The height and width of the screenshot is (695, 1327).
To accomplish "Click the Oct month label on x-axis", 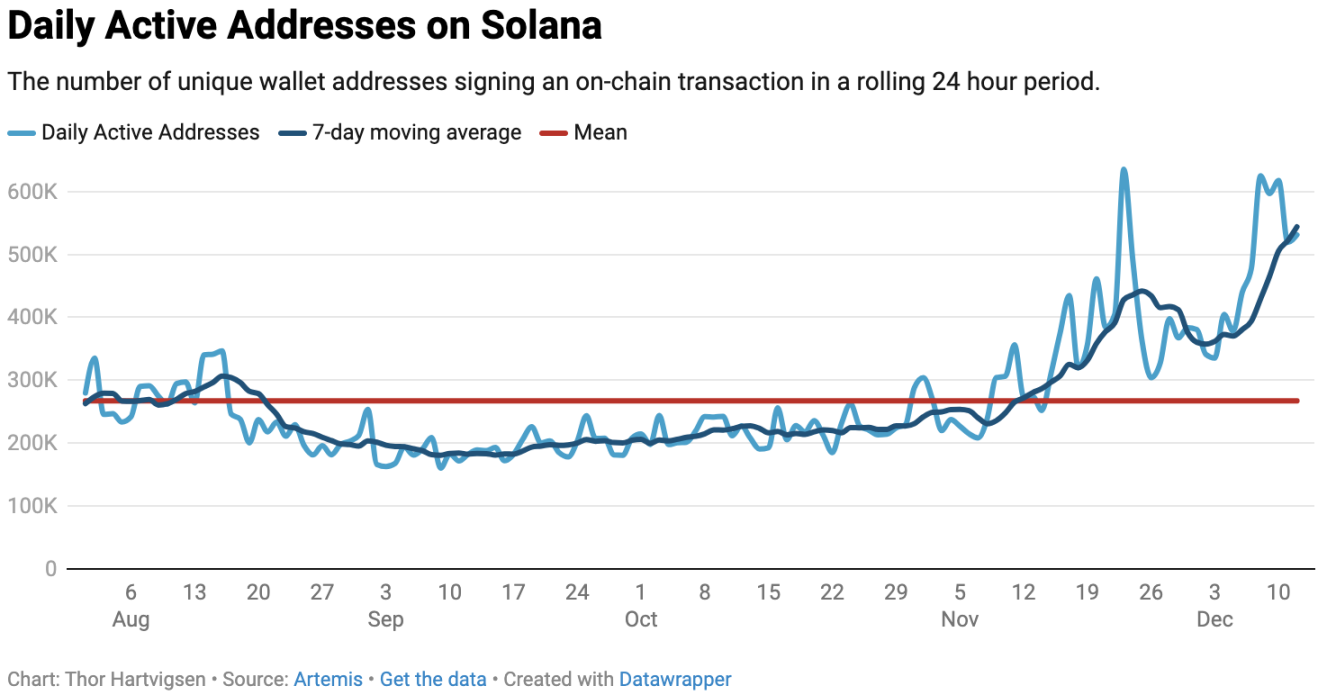I will (641, 620).
